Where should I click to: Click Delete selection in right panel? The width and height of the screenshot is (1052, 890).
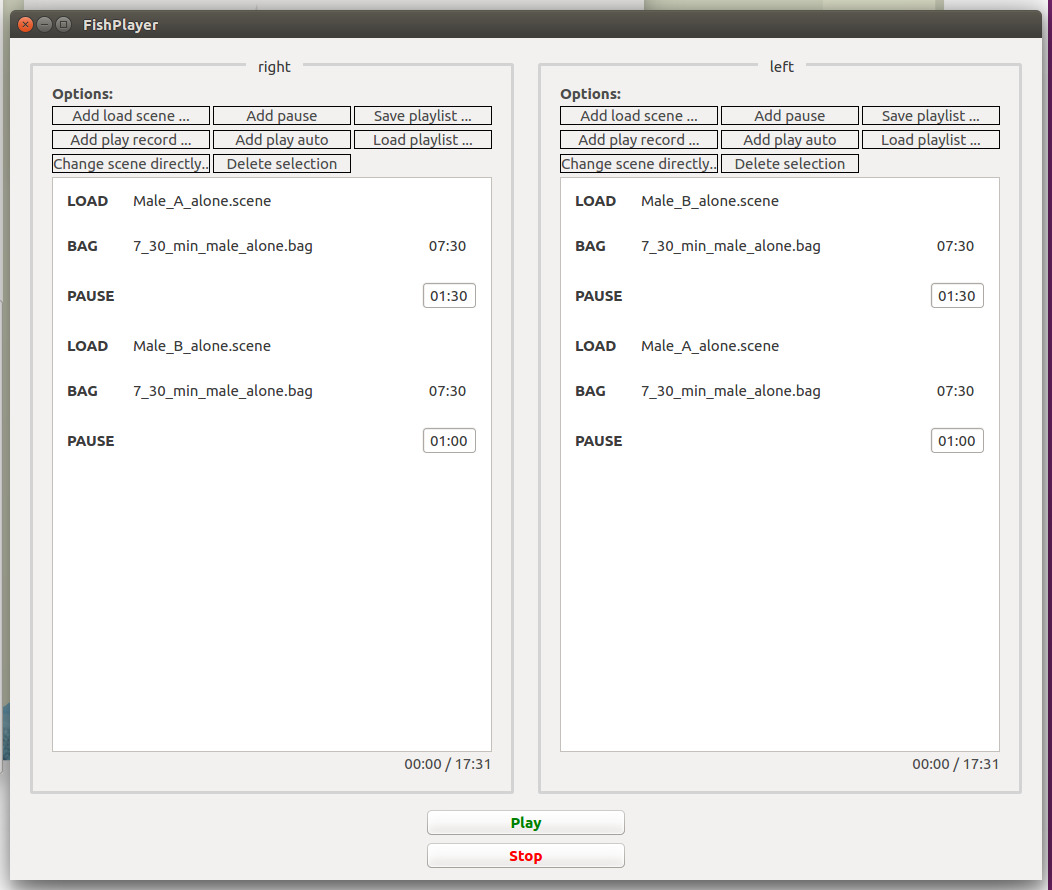282,164
